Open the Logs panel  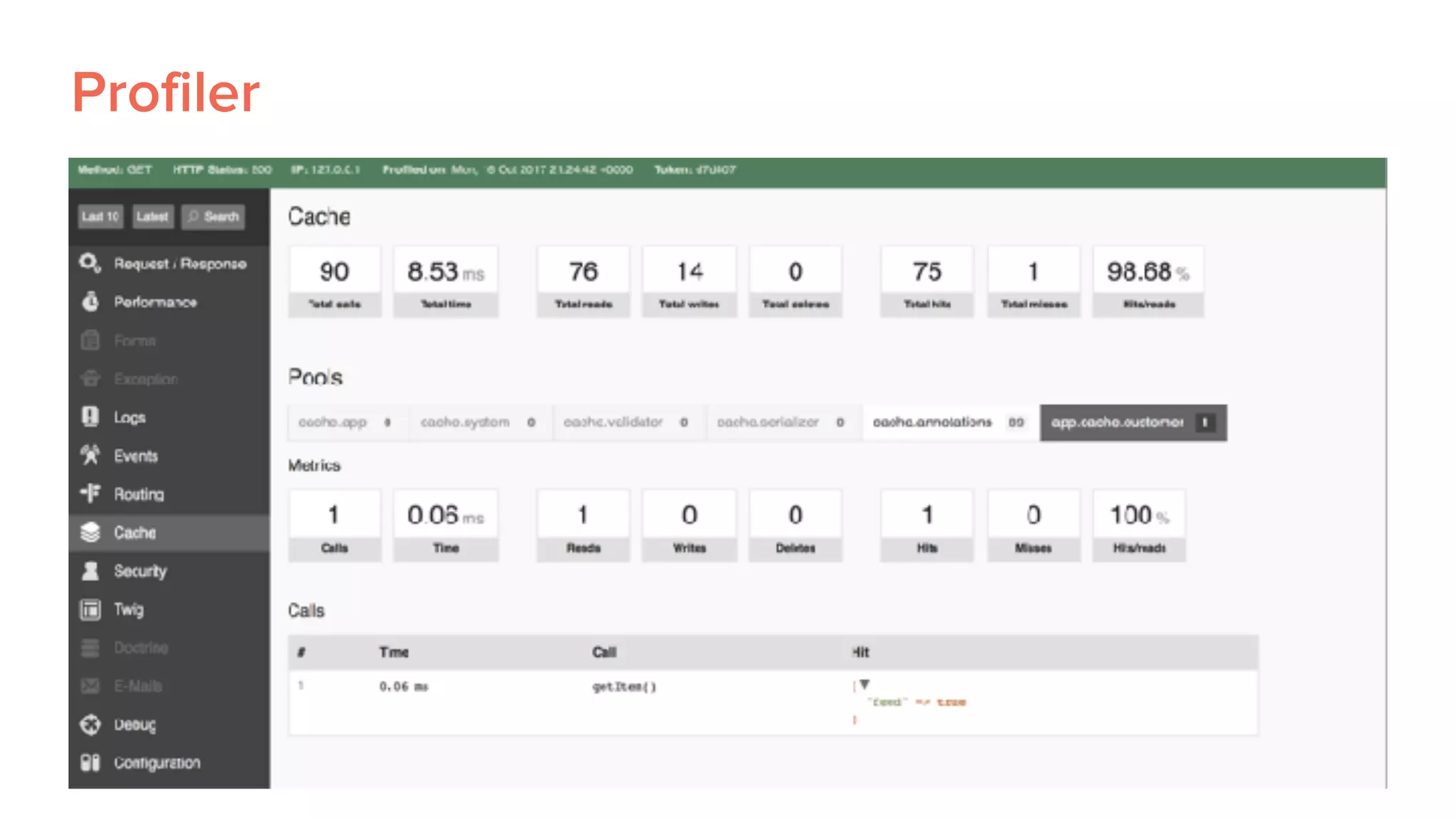pyautogui.click(x=169, y=417)
